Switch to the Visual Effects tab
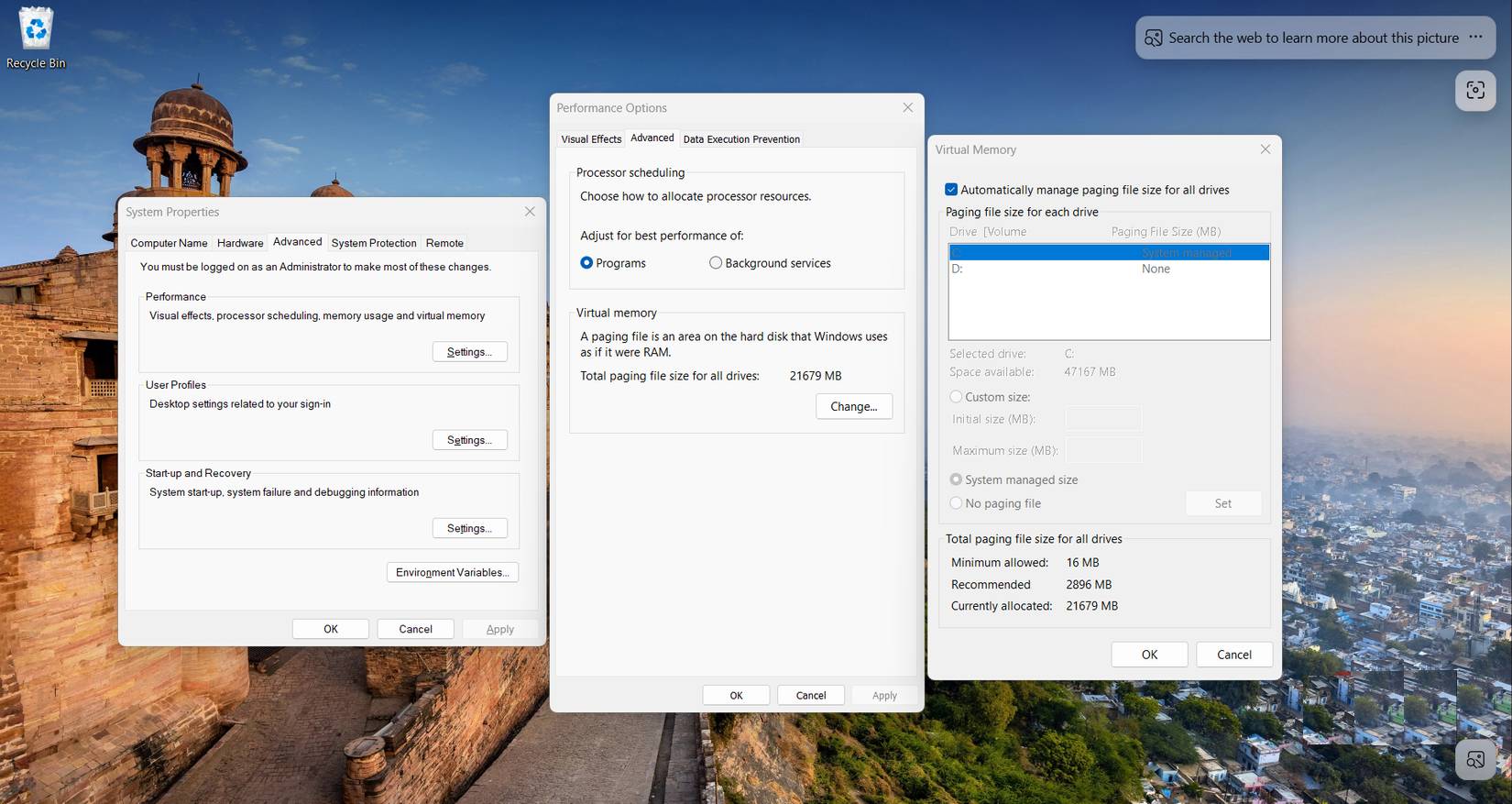Viewport: 1512px width, 804px height. point(591,139)
